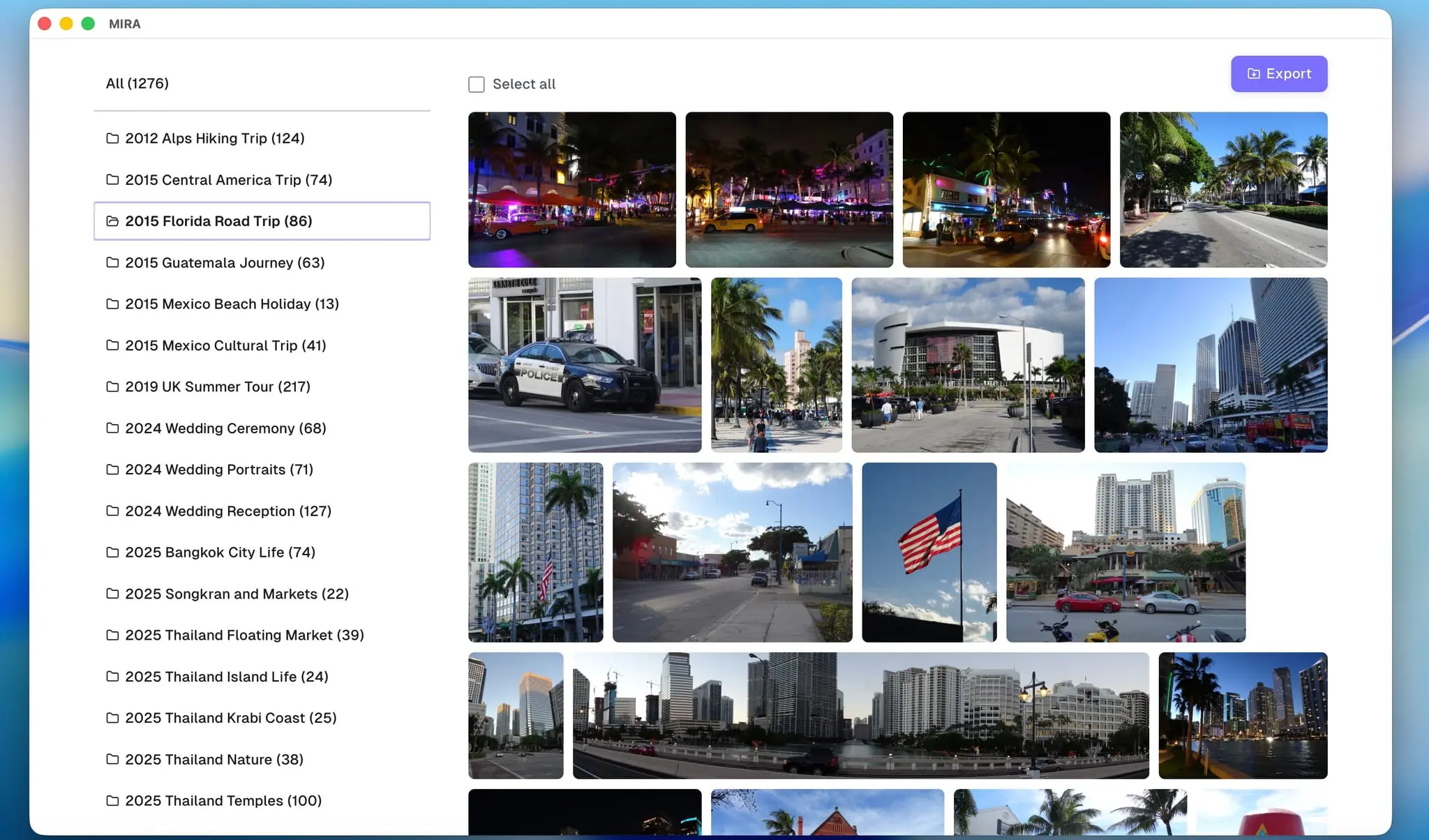
Task: Click folder icon beside 2015 Mexico Cultural Trip
Action: tap(112, 345)
